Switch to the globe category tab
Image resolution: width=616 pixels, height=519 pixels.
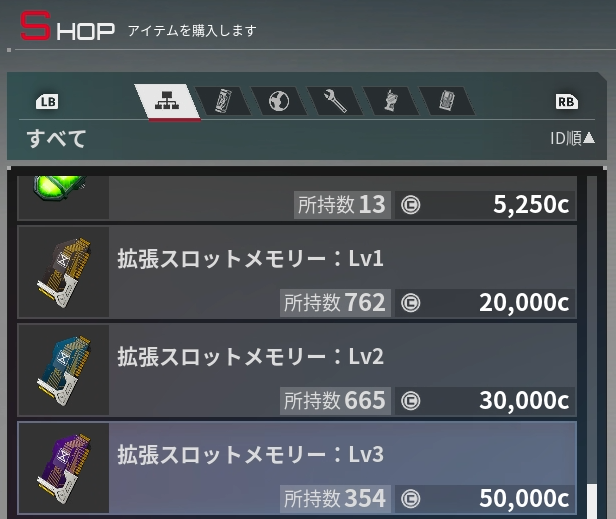pos(279,101)
